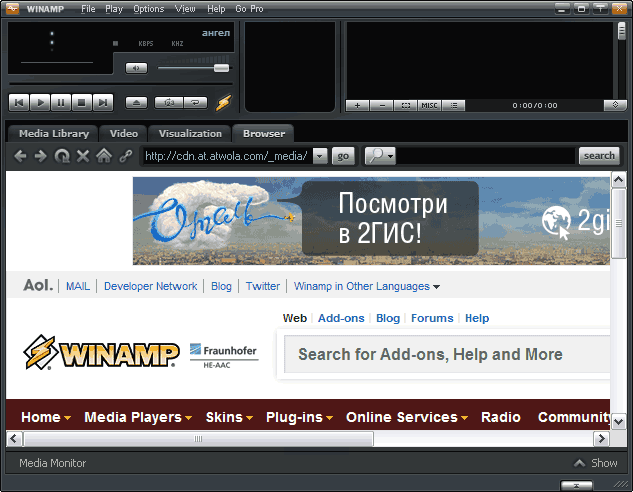Go forward in the Winamp browser
The height and width of the screenshot is (492, 633).
41,156
